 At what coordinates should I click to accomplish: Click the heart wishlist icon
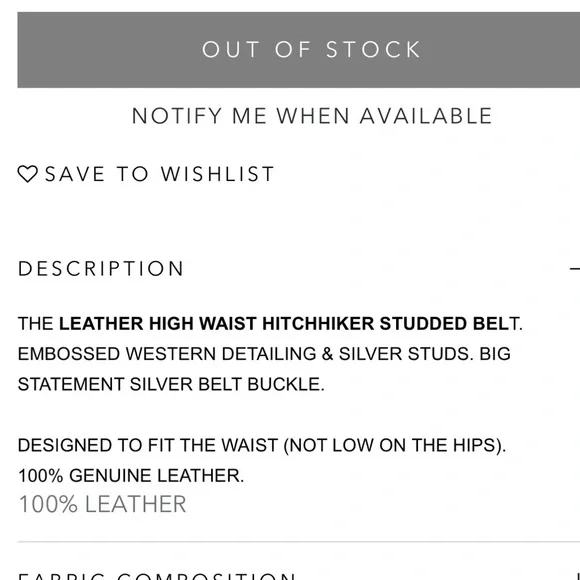[27, 174]
